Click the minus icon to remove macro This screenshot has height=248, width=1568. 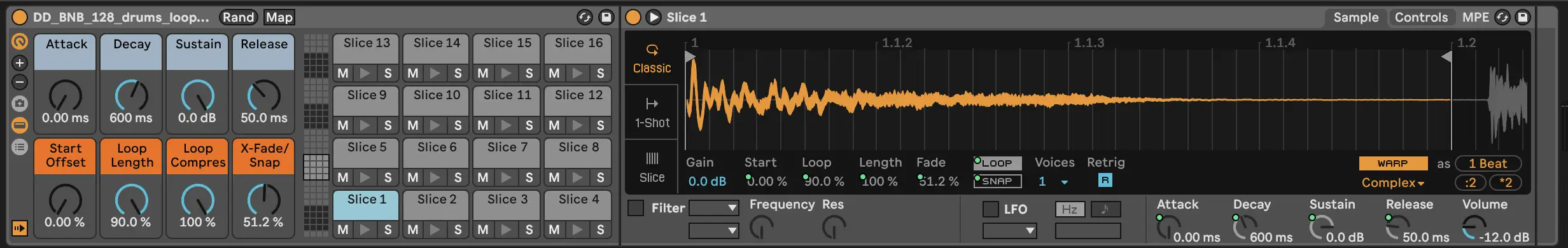coord(20,82)
